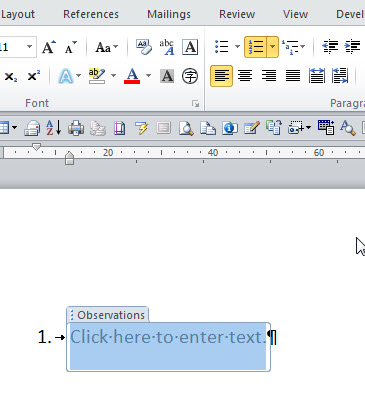Toggle center alignment
The image size is (365, 411).
(245, 76)
